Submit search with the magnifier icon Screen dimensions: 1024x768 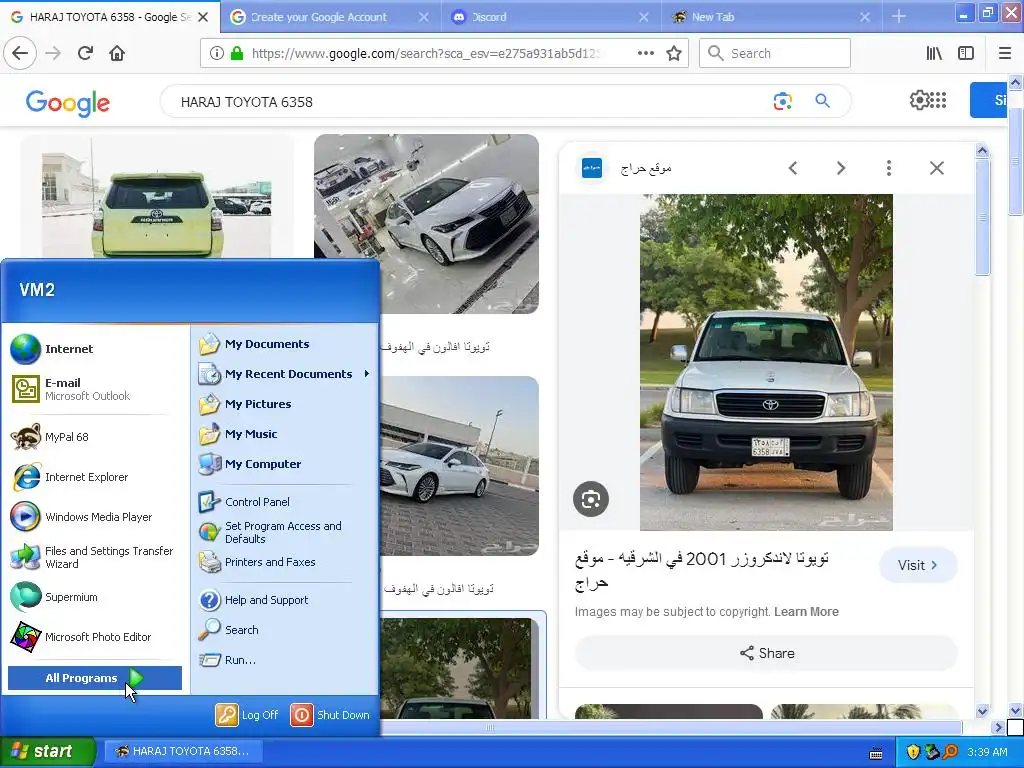(x=822, y=101)
